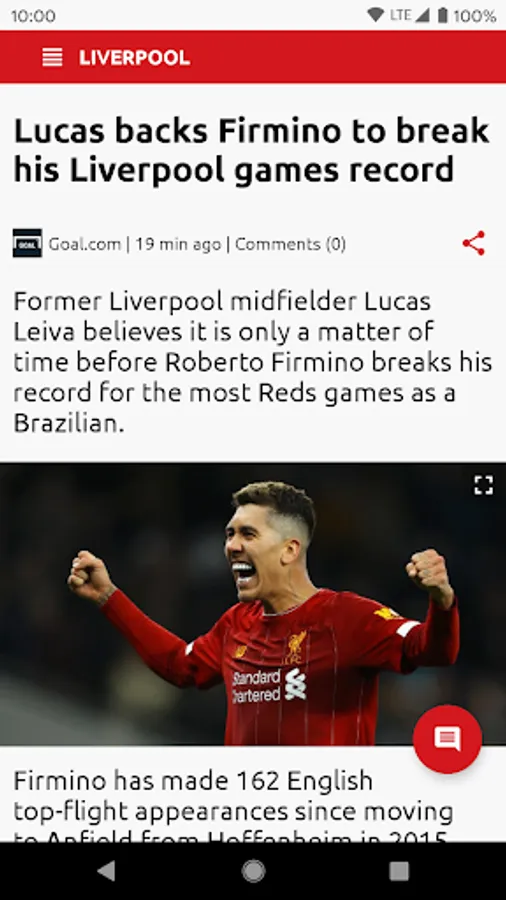Expand Firmino photo to fullscreen
Image resolution: width=506 pixels, height=900 pixels.
[484, 485]
